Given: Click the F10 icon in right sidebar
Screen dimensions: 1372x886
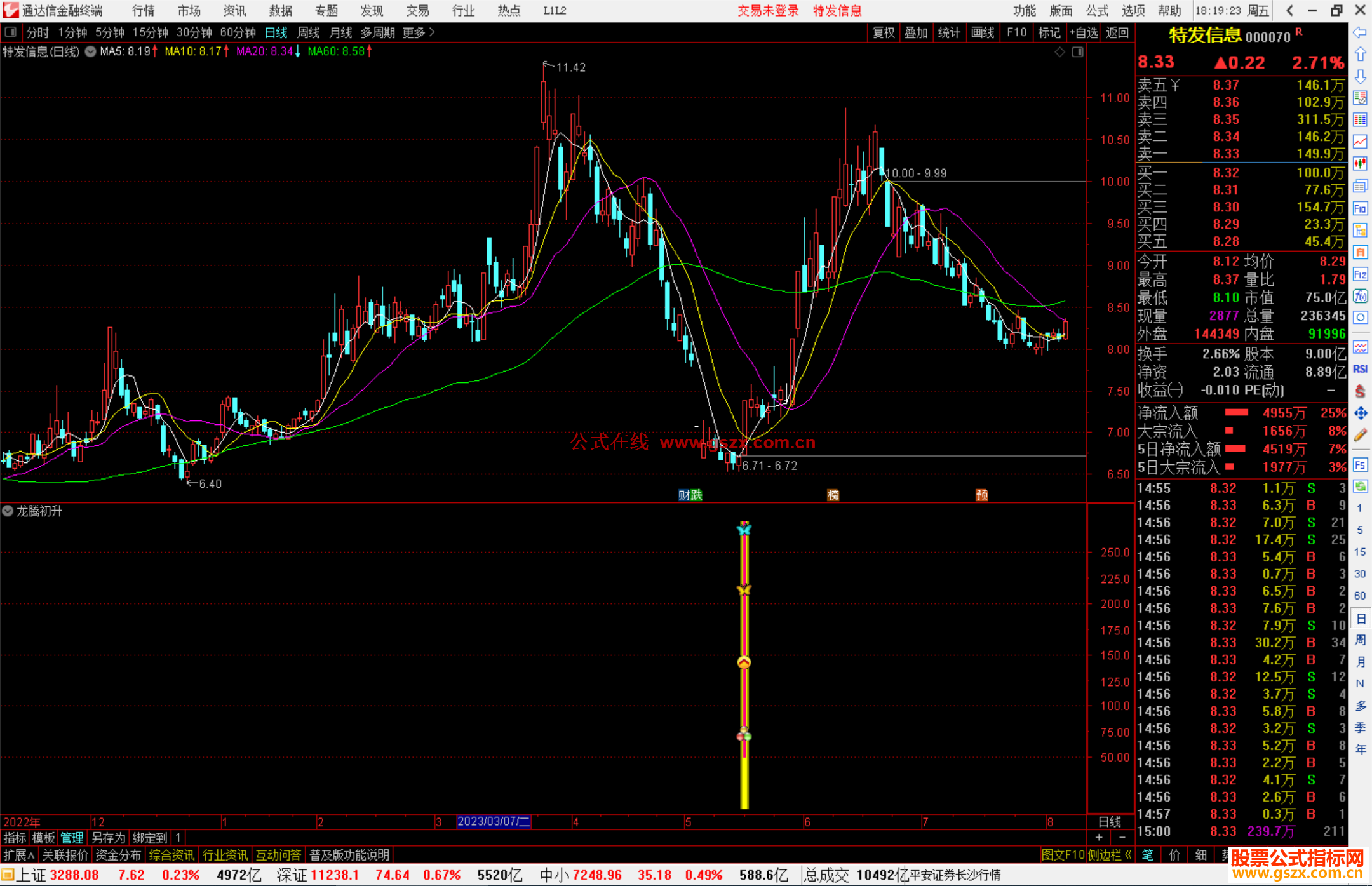Looking at the screenshot, I should pyautogui.click(x=1360, y=208).
